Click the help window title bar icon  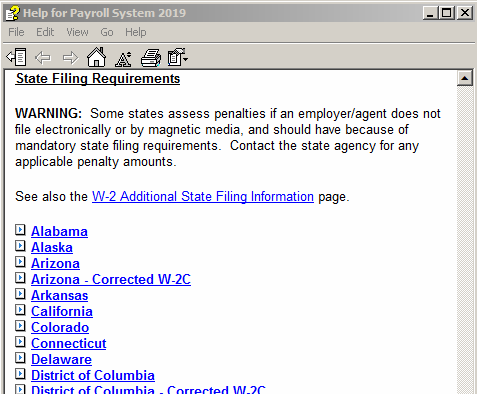tap(12, 13)
